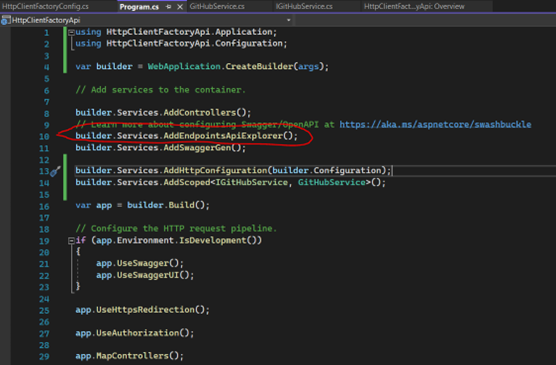Screen dimensions: 556x365
Task: Click CreateBuilder on line 4
Action: pos(259,66)
